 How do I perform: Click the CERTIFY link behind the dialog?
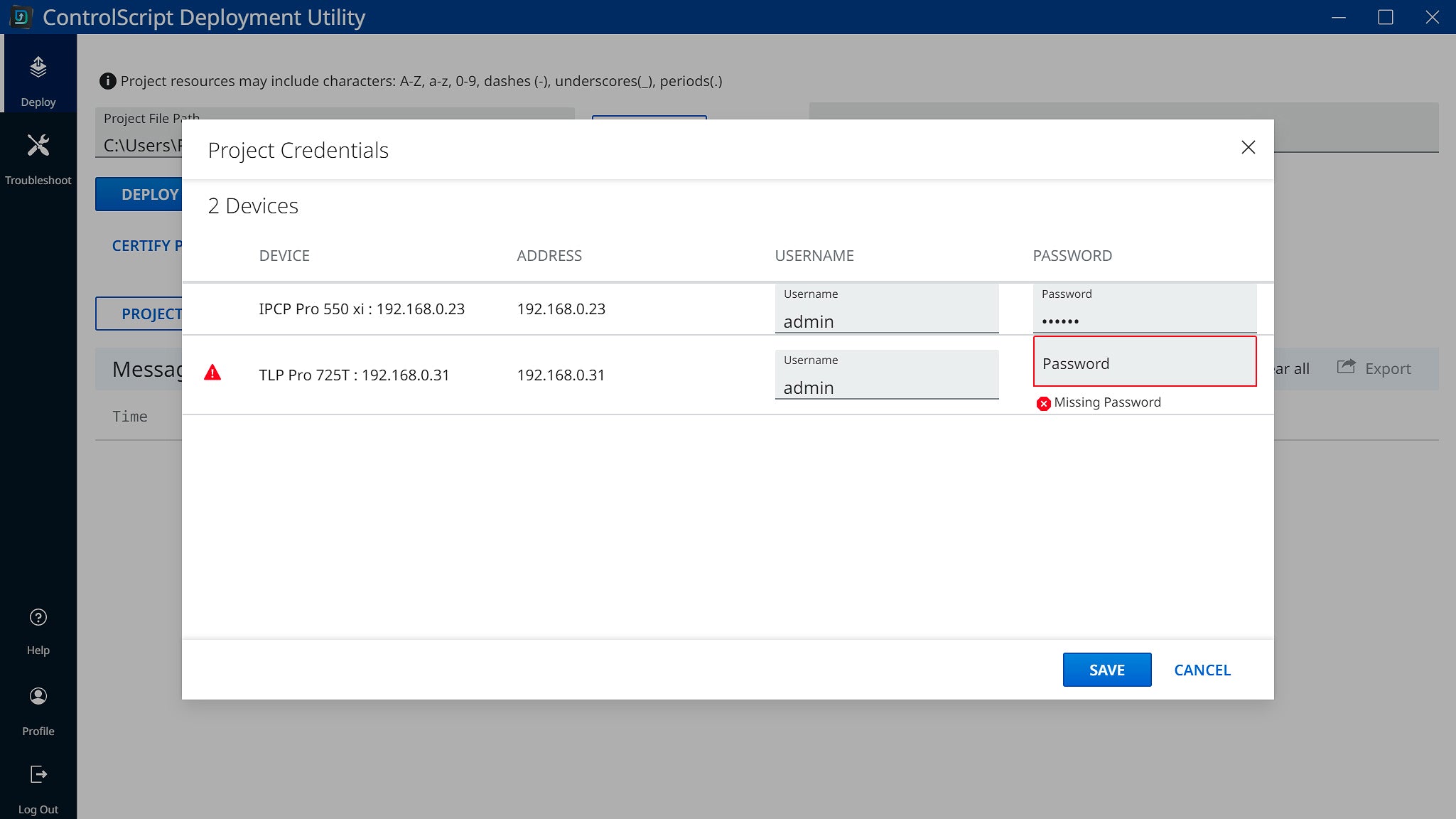tap(147, 246)
